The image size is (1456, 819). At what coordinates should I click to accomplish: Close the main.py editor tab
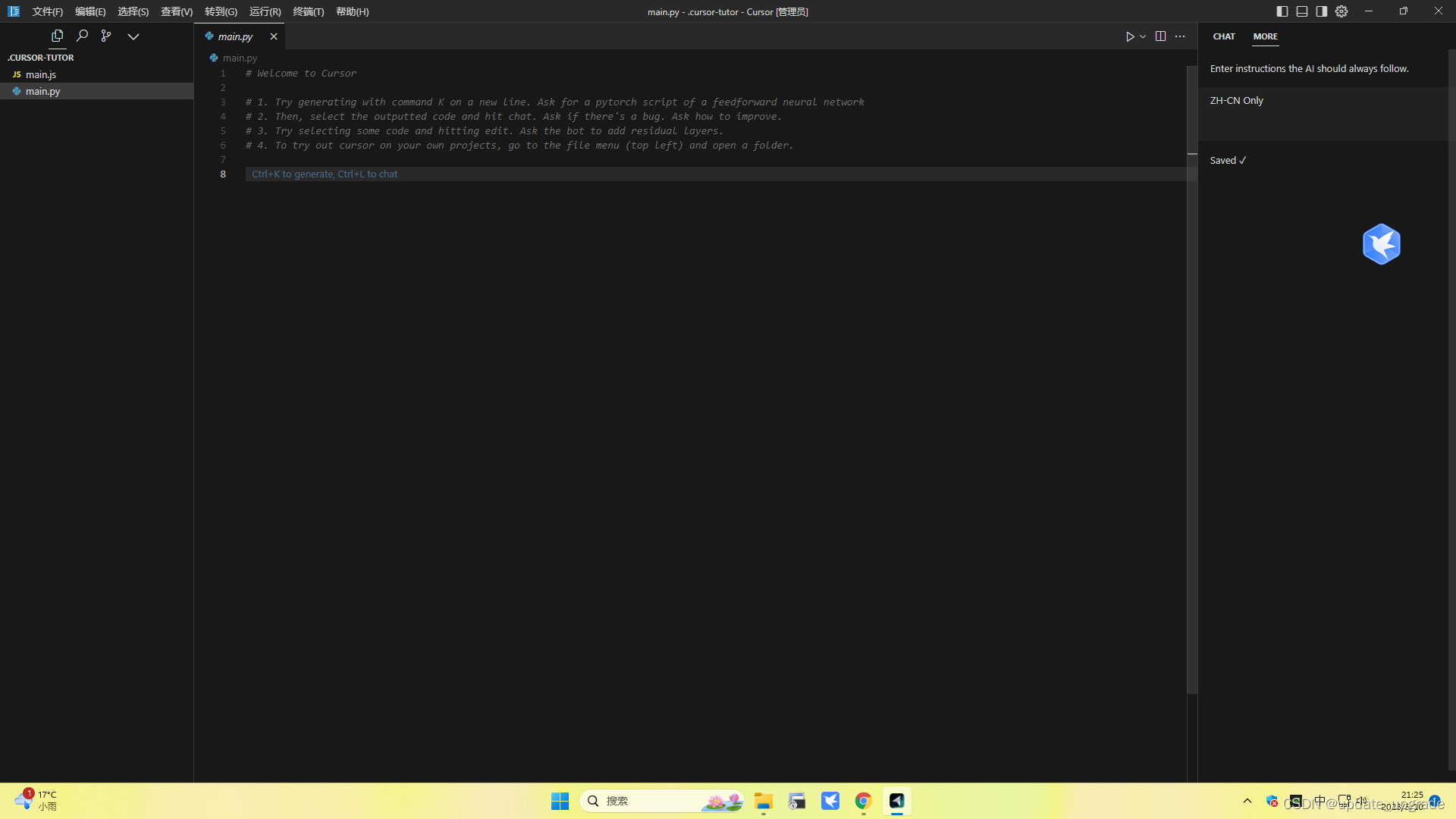pos(274,36)
